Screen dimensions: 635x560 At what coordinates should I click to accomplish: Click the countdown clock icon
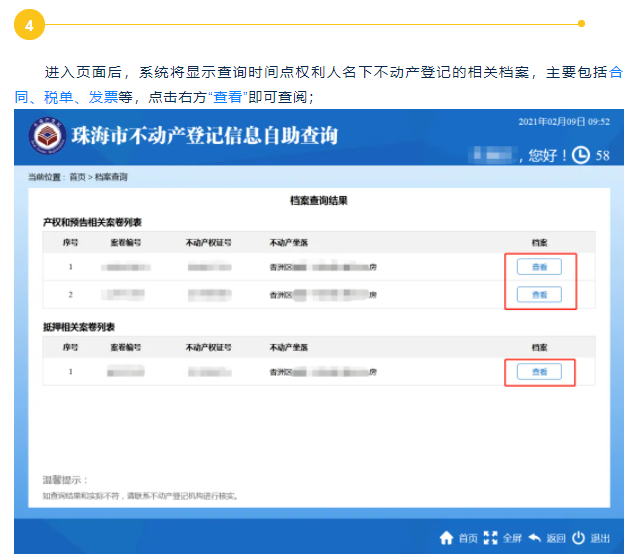(580, 155)
